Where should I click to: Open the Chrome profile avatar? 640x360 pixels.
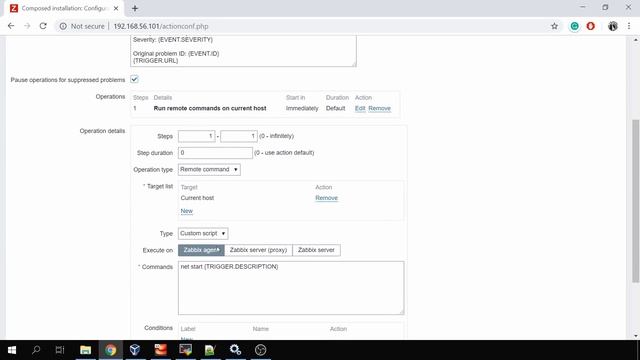point(613,26)
